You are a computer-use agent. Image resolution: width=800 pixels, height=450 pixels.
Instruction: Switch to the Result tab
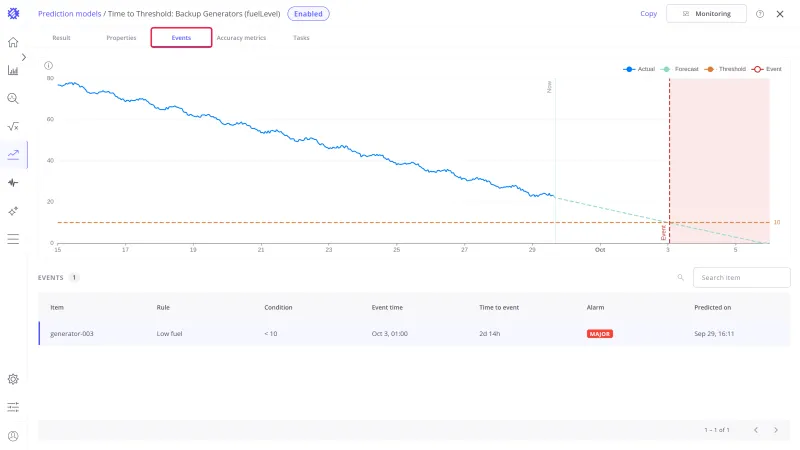click(61, 38)
